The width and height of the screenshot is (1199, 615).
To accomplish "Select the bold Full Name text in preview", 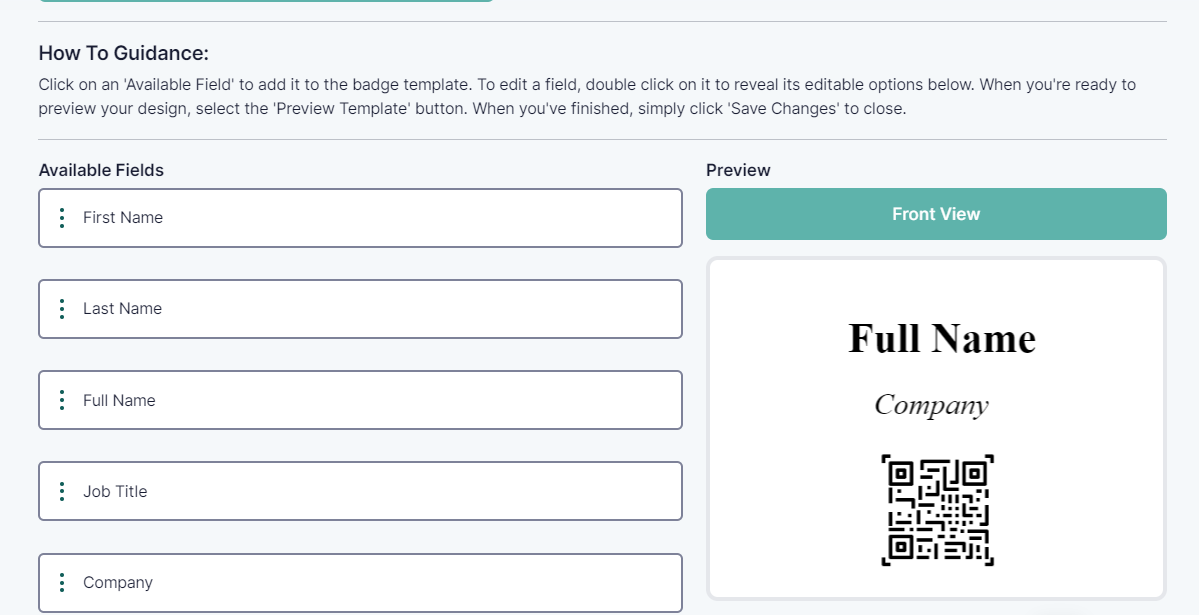I will (942, 339).
